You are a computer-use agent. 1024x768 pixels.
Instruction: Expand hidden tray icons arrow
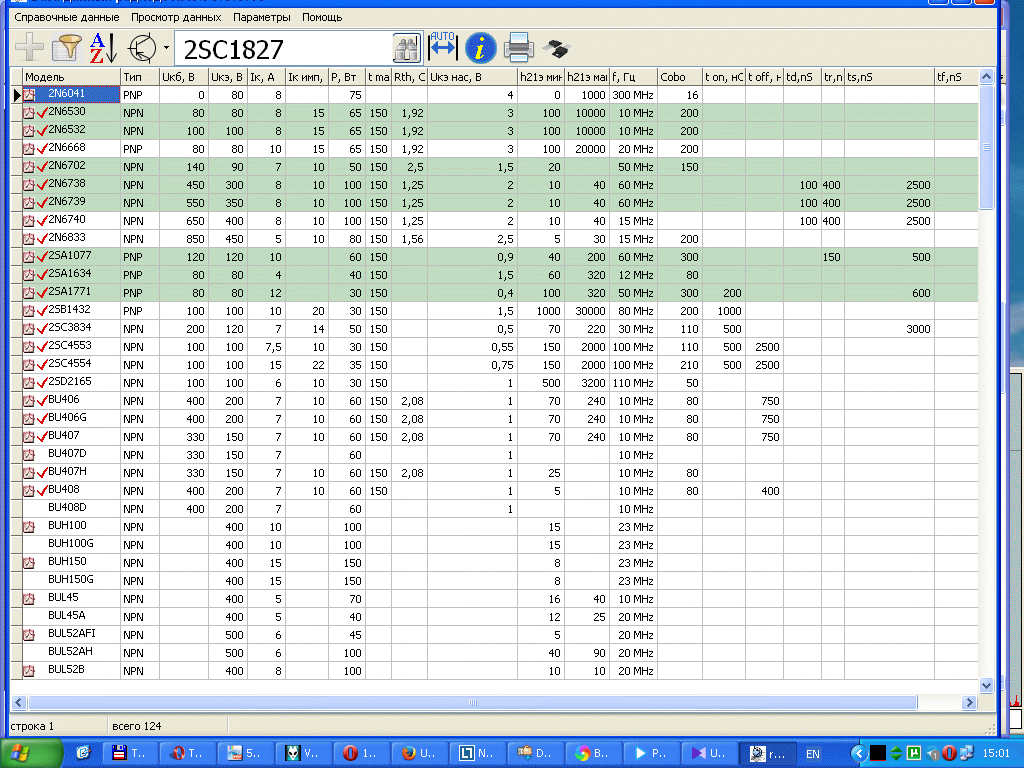click(859, 753)
